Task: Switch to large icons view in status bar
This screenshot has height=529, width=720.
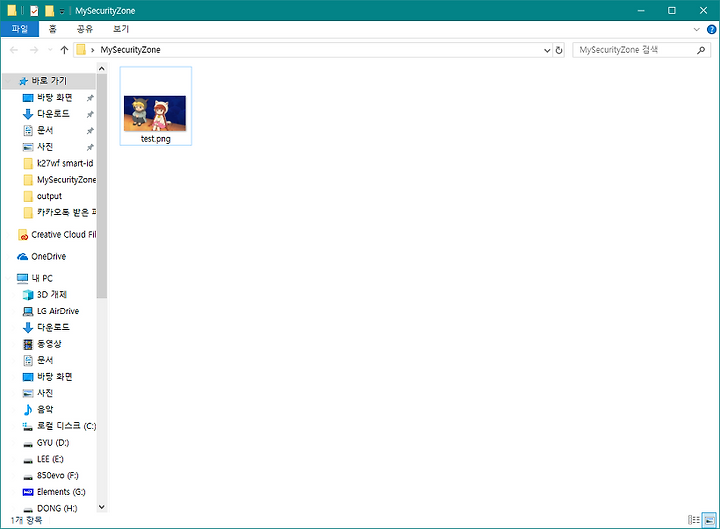Action: (709, 520)
